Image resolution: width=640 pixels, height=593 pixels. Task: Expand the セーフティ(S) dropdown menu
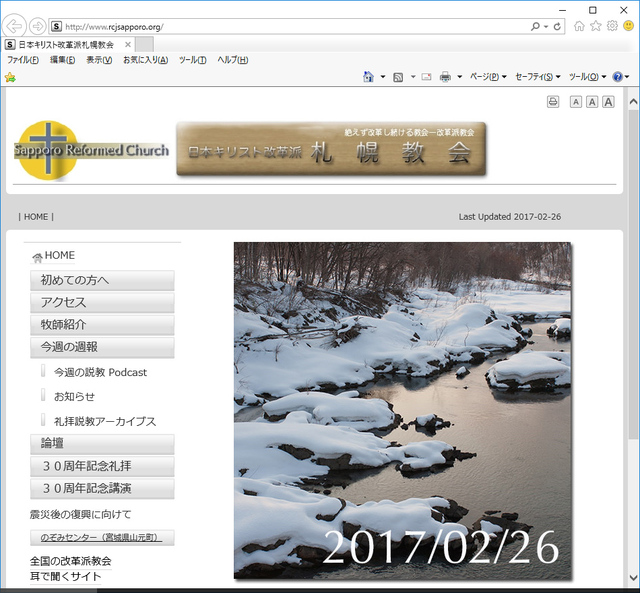pos(538,77)
